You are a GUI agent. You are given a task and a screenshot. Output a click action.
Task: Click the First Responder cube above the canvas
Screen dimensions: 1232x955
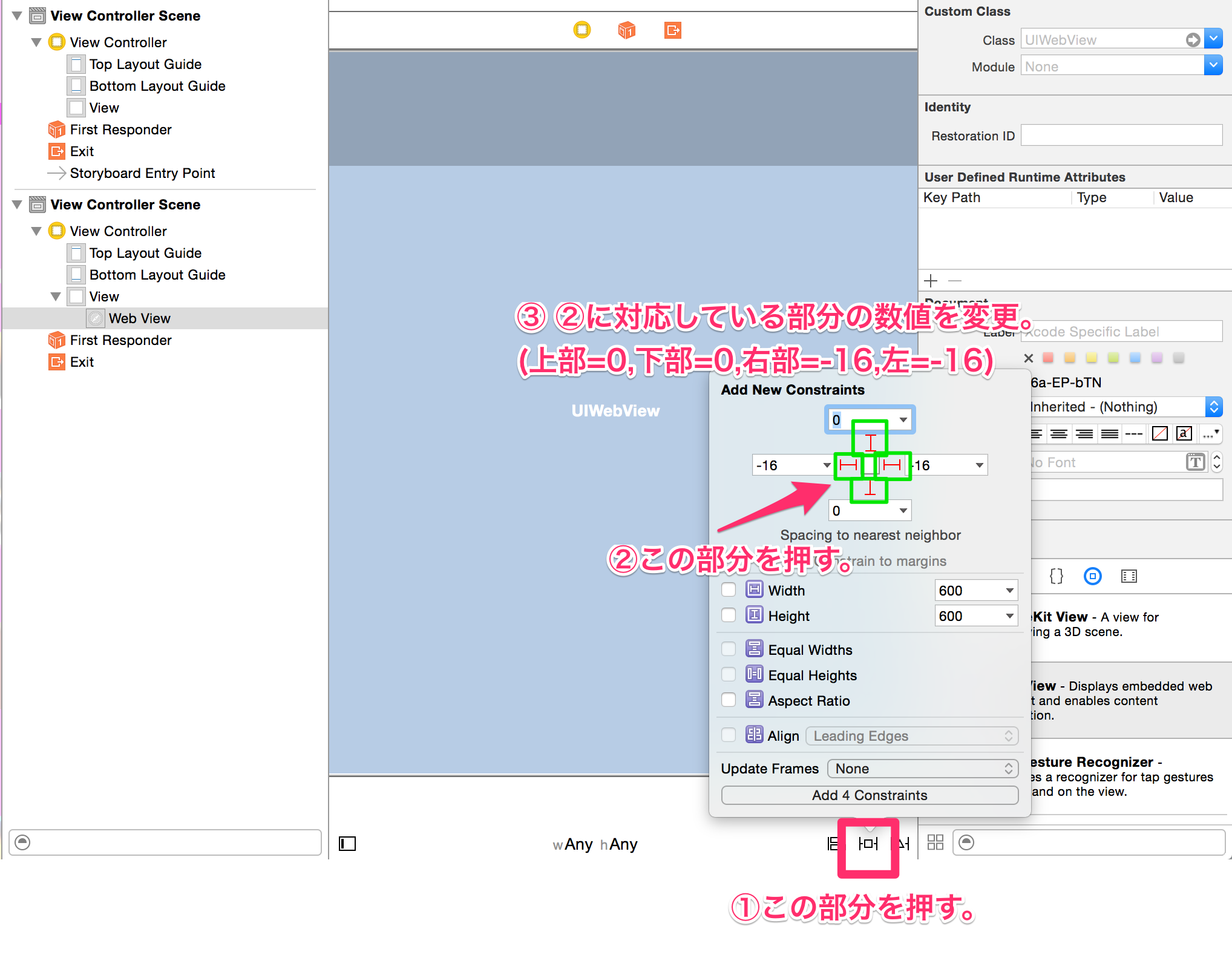626,30
